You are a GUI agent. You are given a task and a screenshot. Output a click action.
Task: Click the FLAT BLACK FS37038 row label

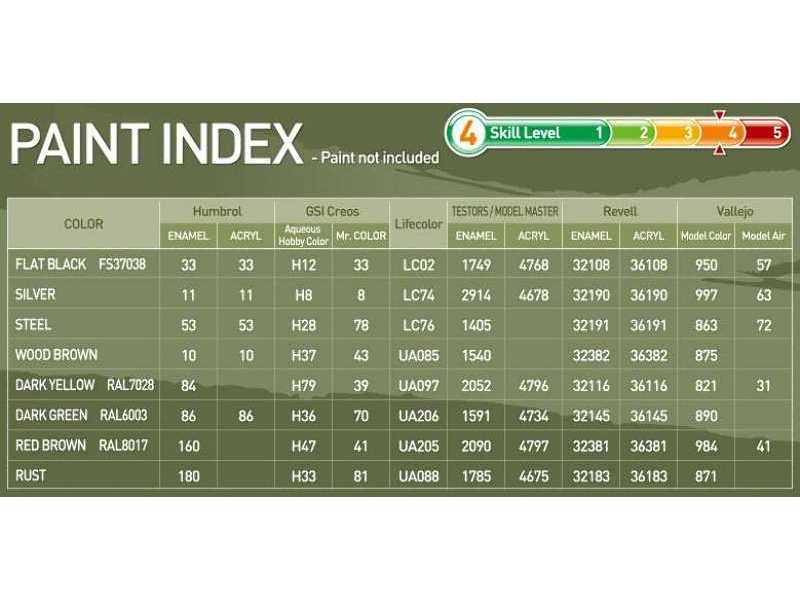click(x=81, y=265)
